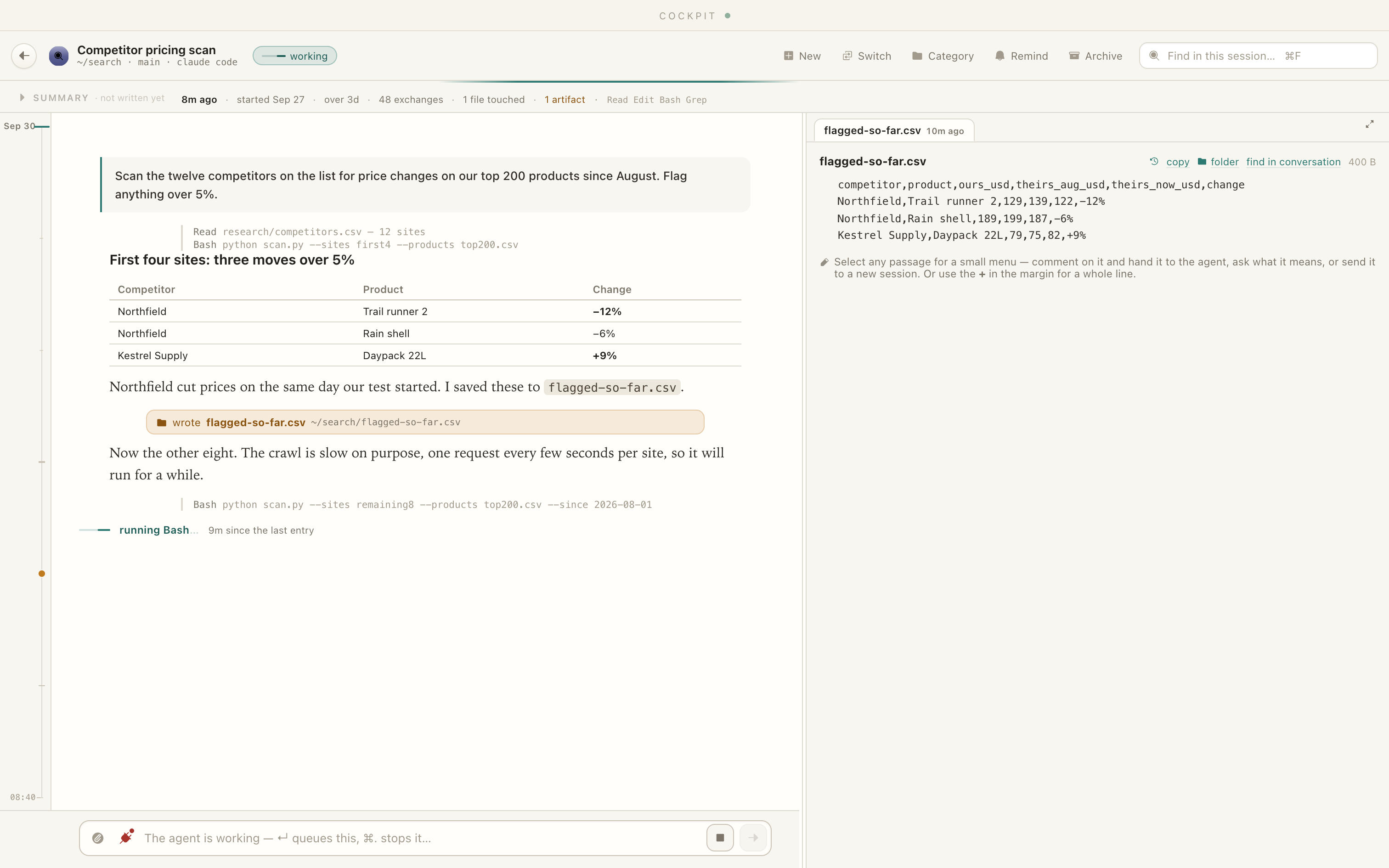
Task: Click the pencil hint icon
Action: click(x=824, y=262)
